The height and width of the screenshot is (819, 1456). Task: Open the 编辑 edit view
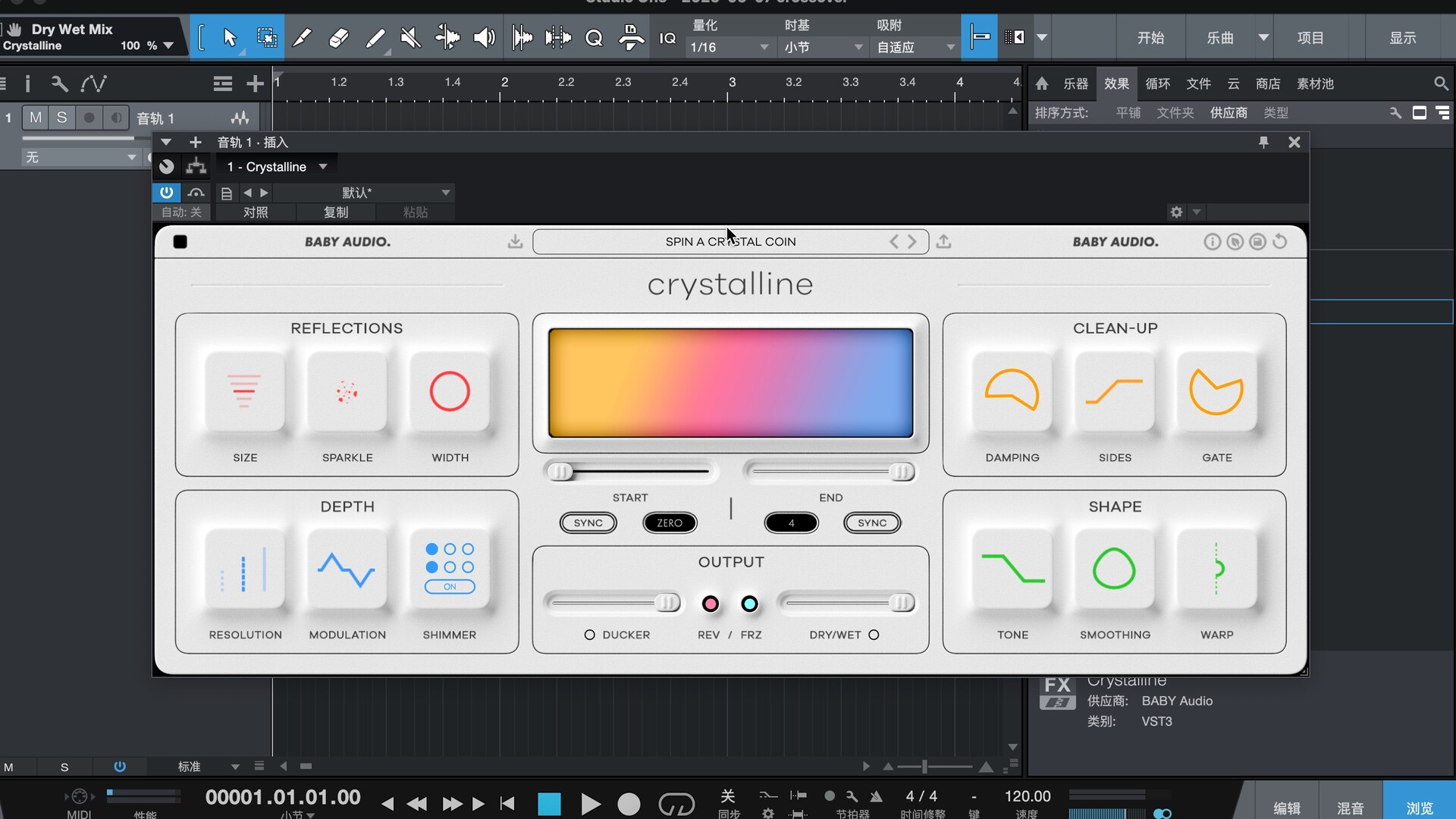1287,808
